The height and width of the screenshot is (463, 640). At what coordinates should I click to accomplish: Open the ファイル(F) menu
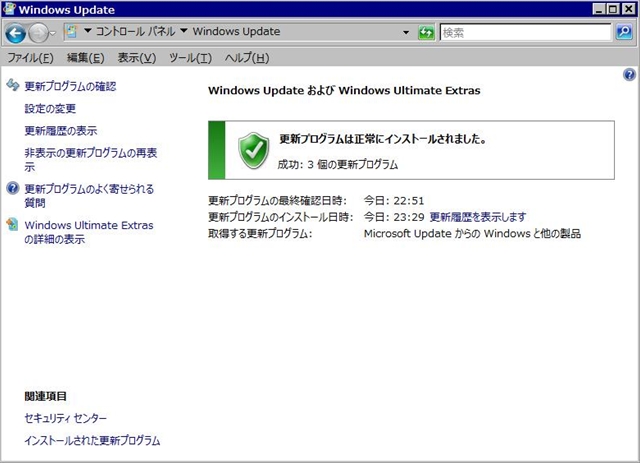point(31,58)
